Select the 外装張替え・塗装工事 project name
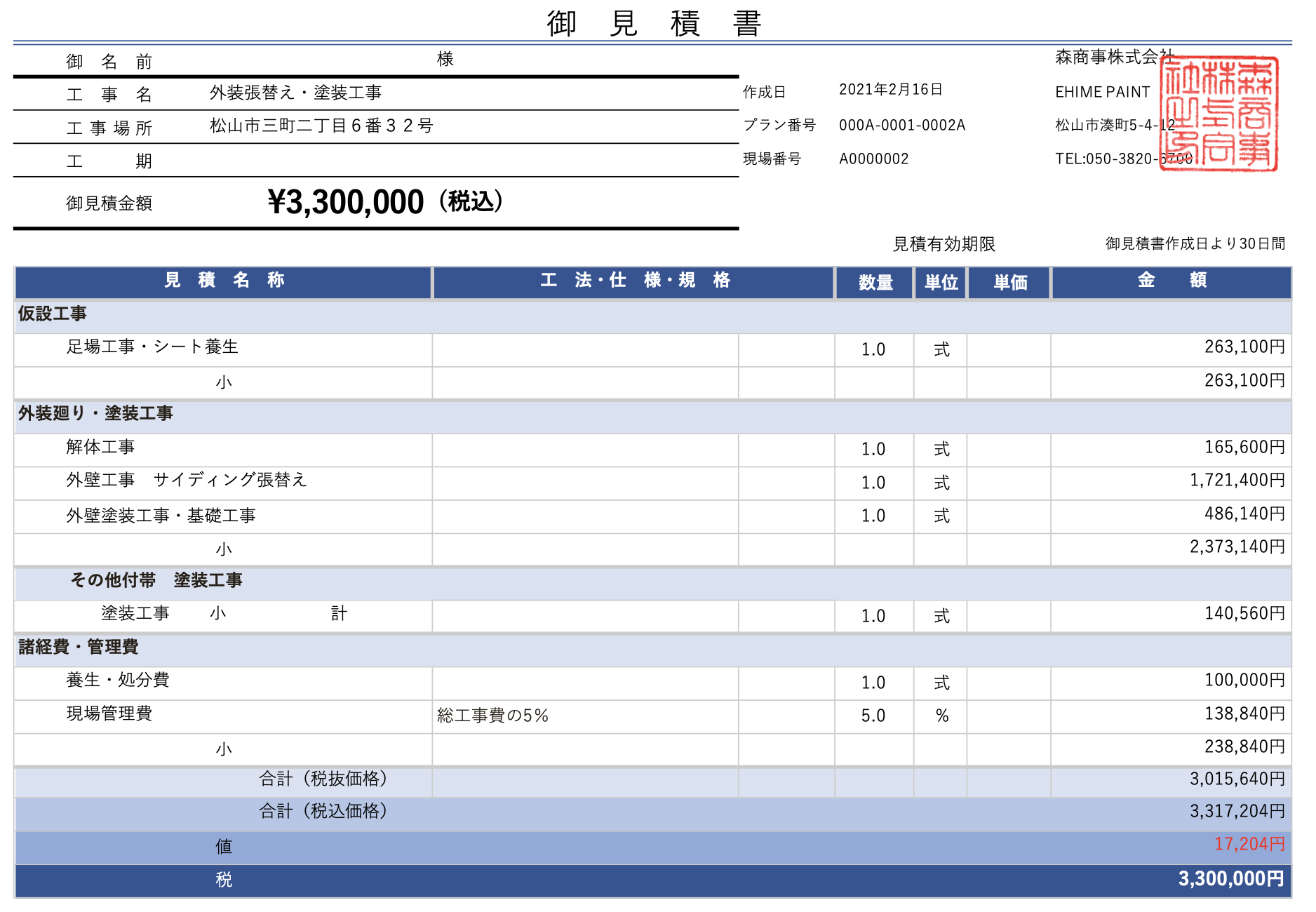 [x=295, y=93]
